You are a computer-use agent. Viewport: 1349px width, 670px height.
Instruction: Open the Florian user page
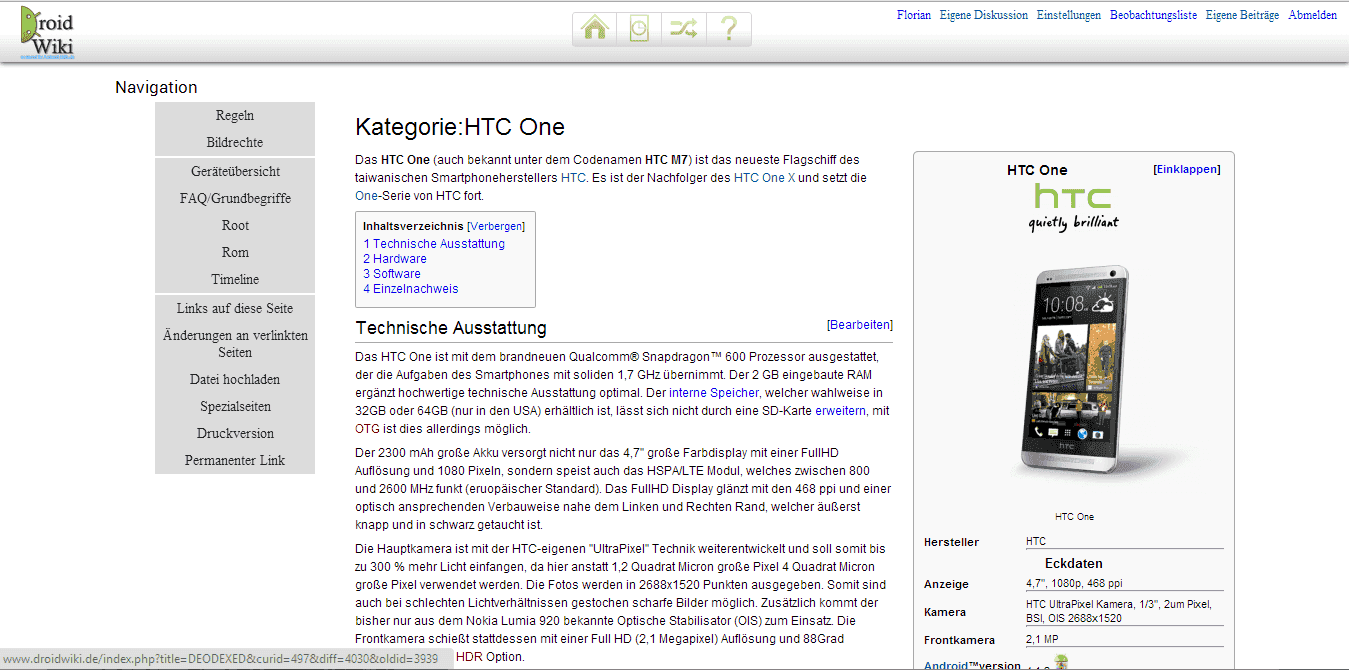[914, 15]
